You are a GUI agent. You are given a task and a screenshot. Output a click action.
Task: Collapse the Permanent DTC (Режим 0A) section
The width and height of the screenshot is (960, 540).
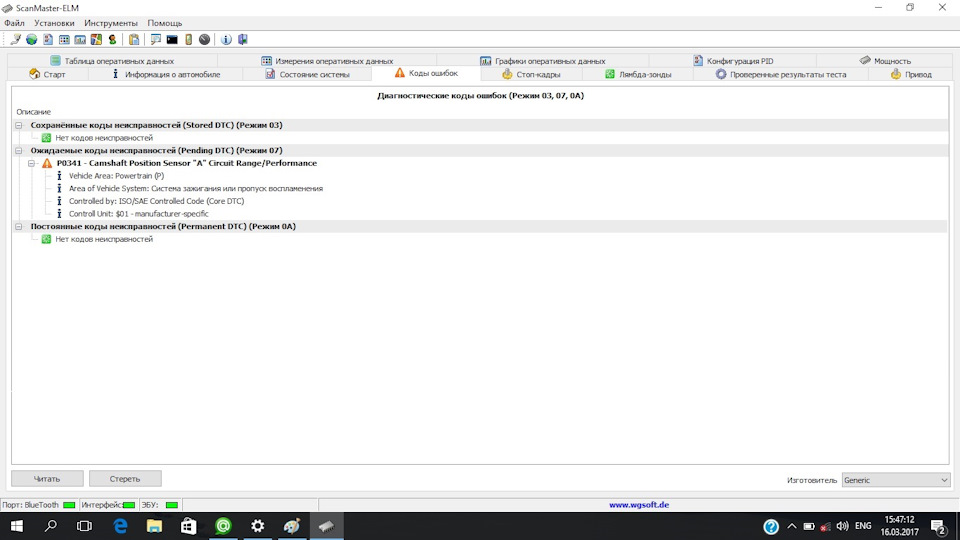tap(19, 227)
